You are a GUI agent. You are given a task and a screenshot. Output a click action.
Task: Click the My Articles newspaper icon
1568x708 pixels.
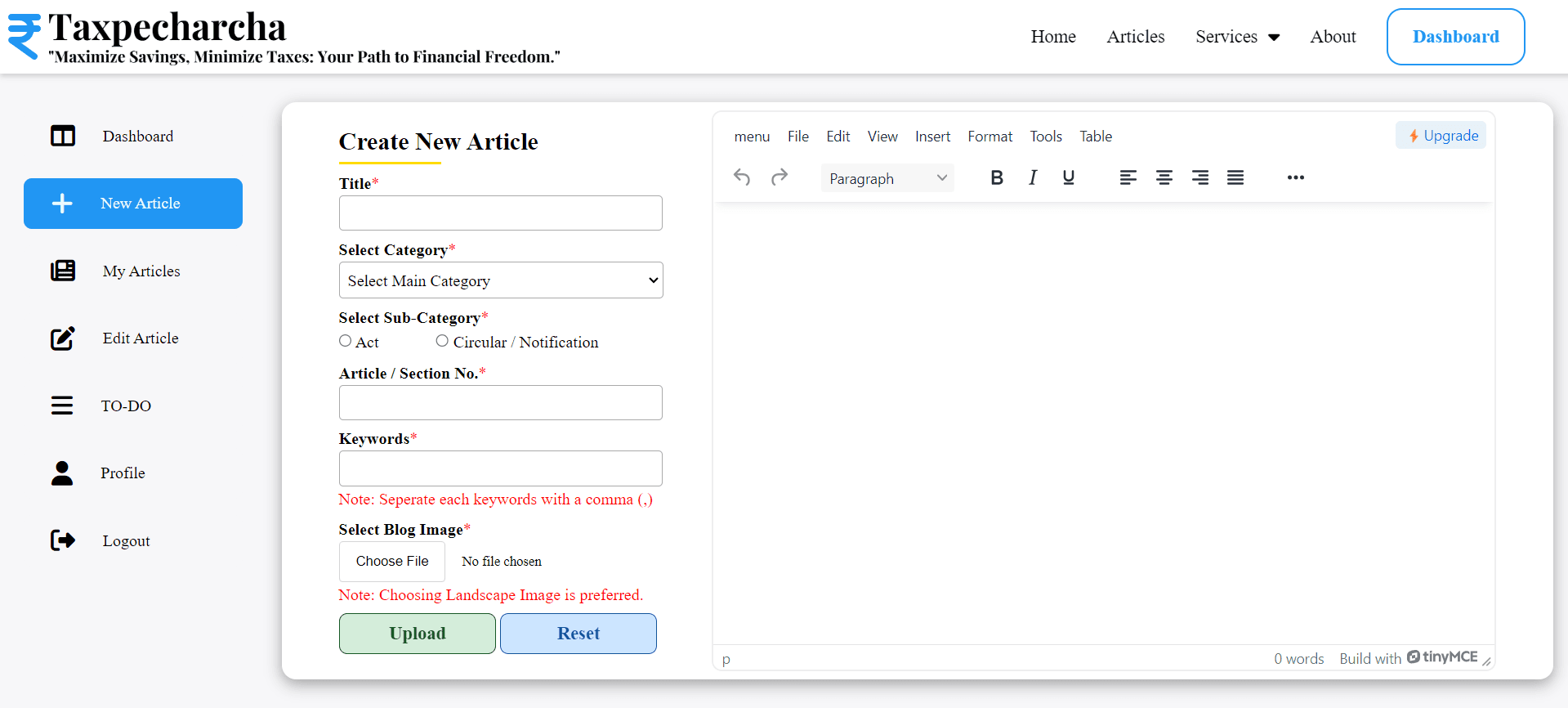point(63,271)
